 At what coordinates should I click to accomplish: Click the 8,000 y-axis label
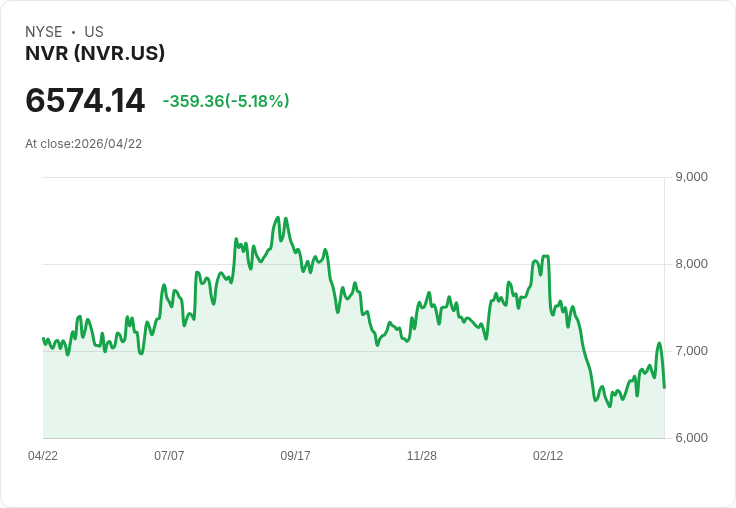point(691,264)
